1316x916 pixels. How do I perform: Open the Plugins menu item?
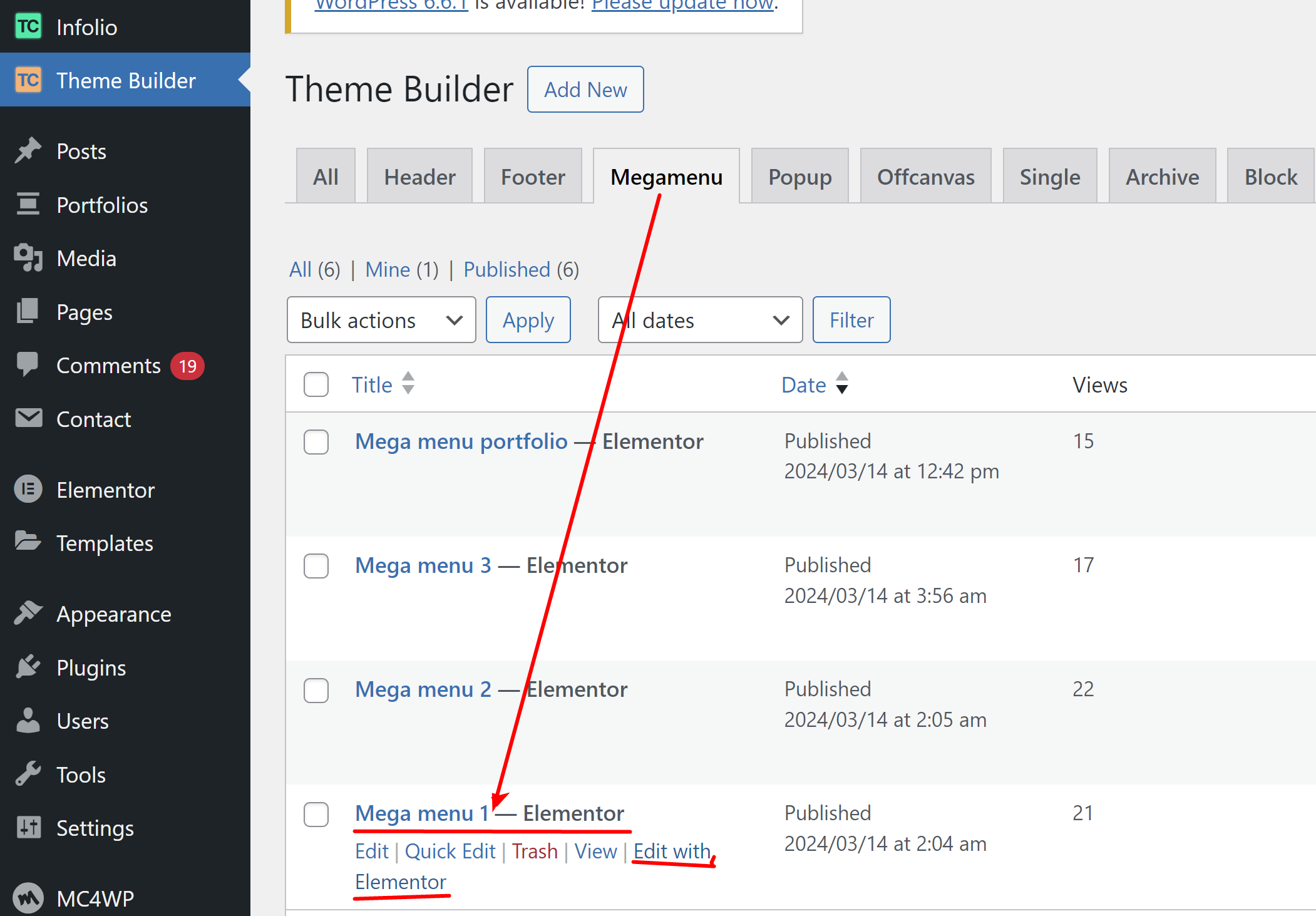[125, 667]
